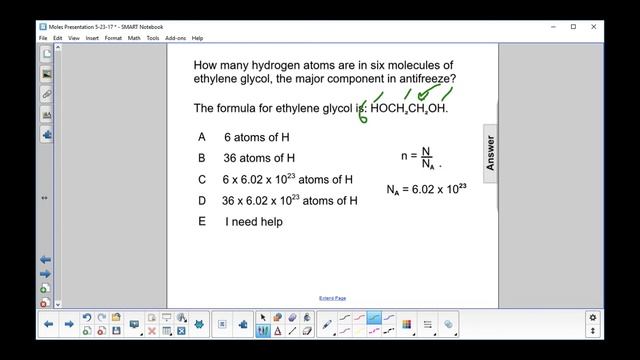The width and height of the screenshot is (640, 360).
Task: Open the Add-ons puzzle side tab
Action: 47,134
